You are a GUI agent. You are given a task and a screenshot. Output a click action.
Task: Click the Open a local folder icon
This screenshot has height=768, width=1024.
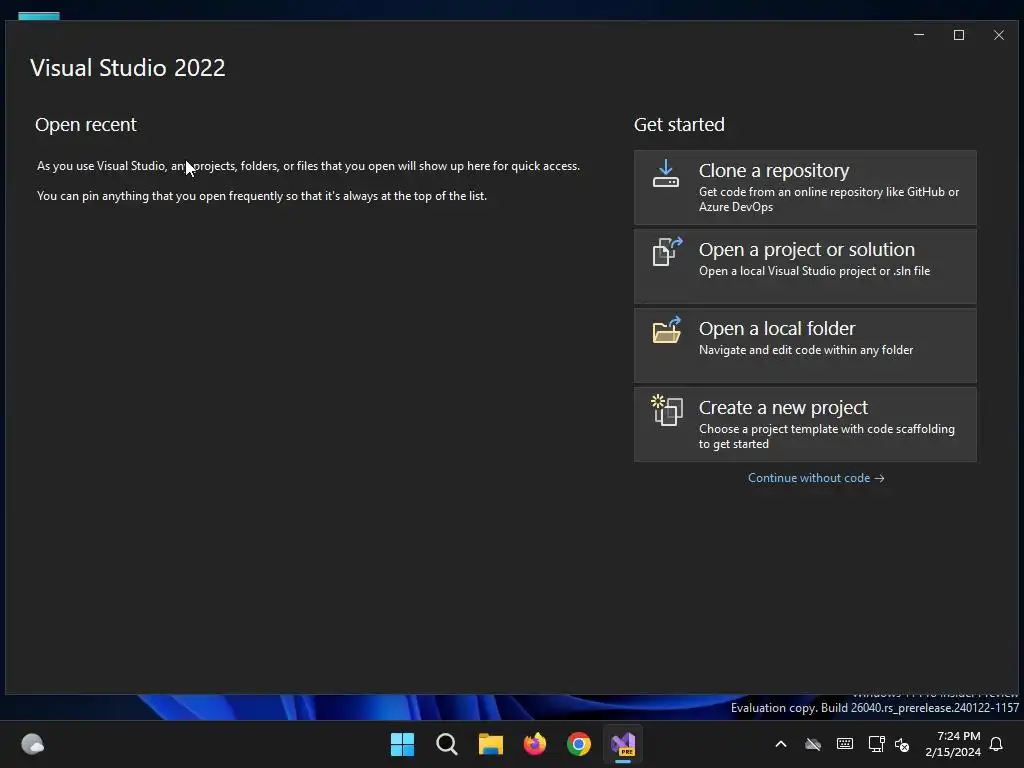(x=667, y=330)
